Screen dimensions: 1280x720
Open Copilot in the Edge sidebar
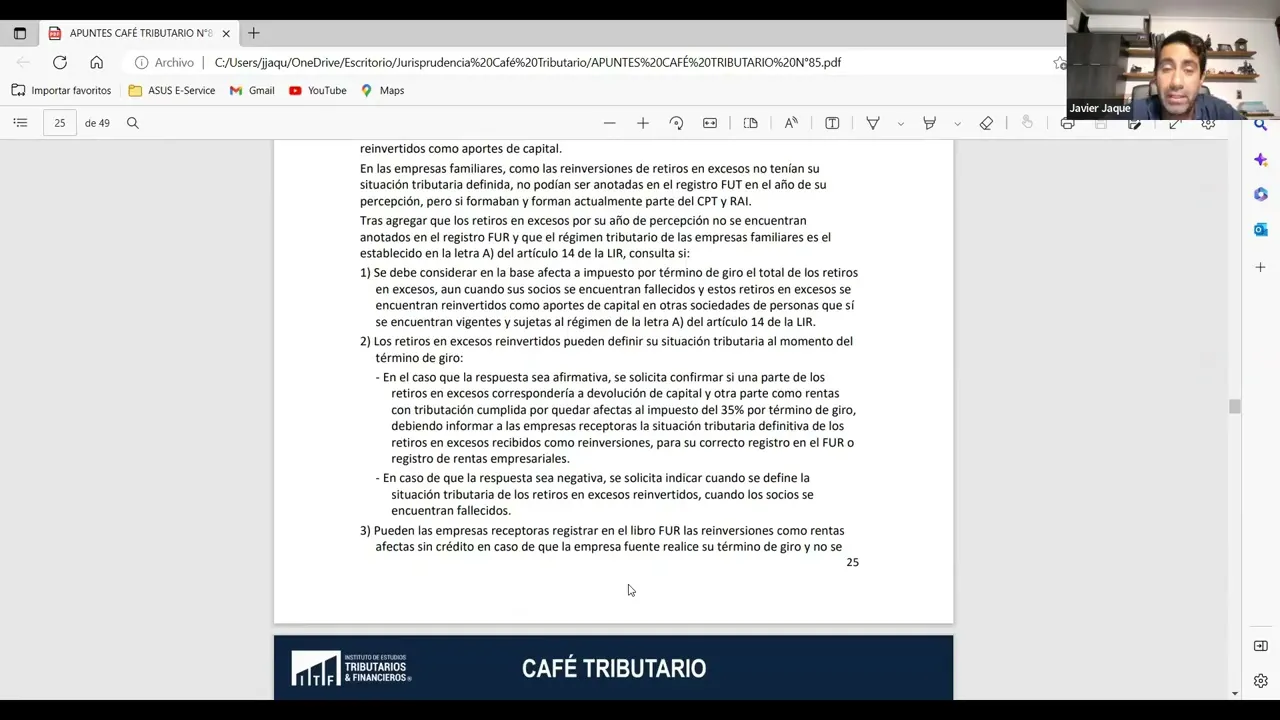(x=1260, y=160)
